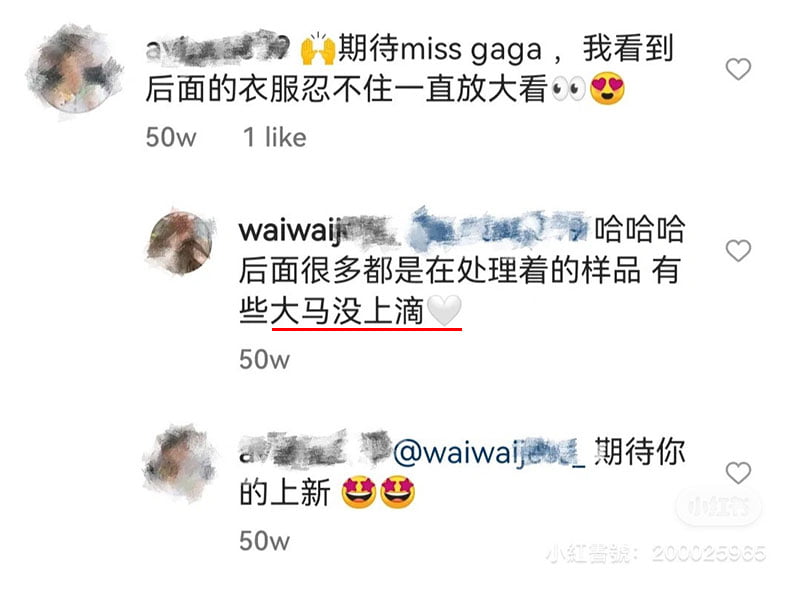Like the 期待你的上新 reply
800x589 pixels.
738,473
